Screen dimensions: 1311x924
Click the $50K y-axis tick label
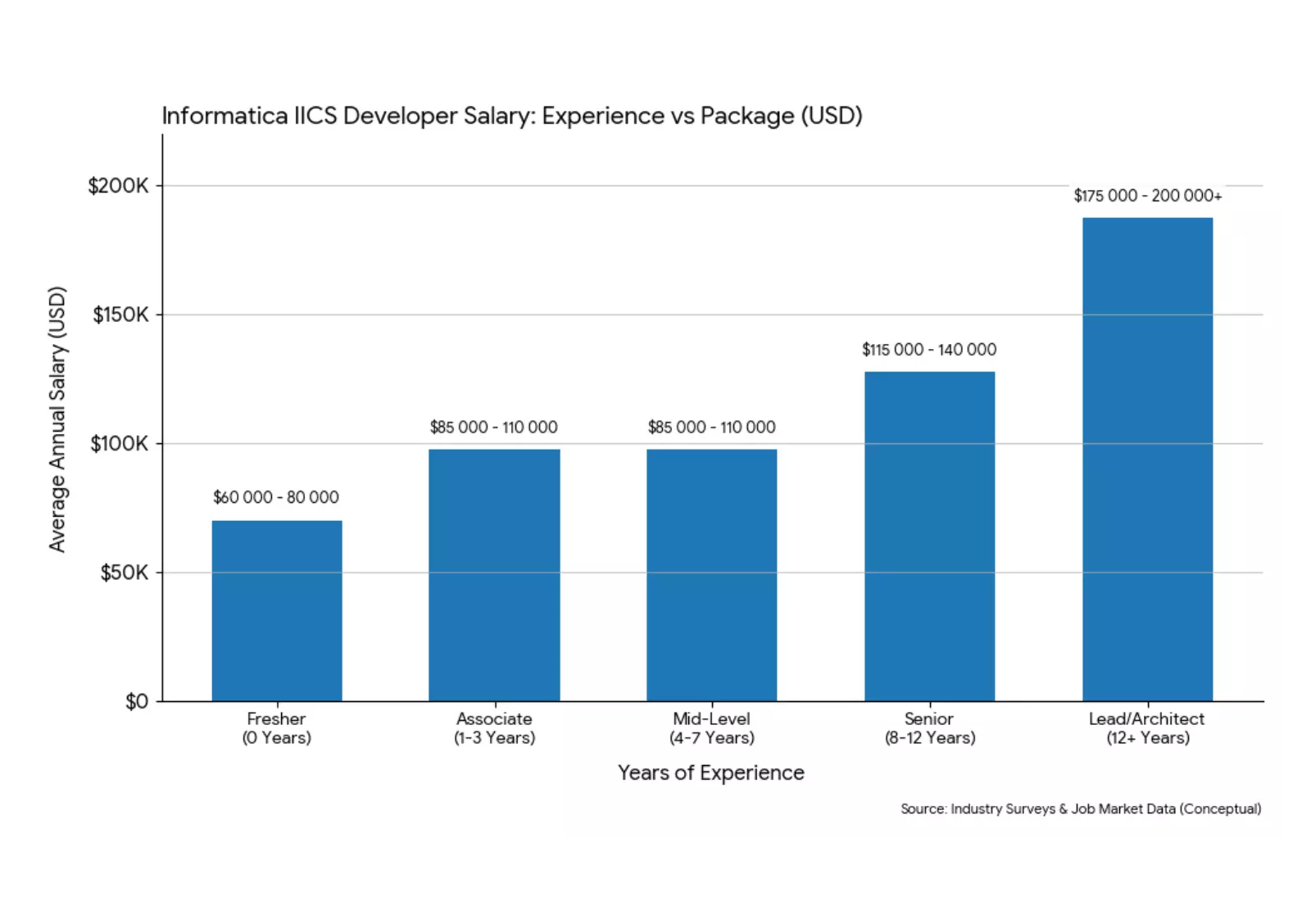[x=125, y=573]
